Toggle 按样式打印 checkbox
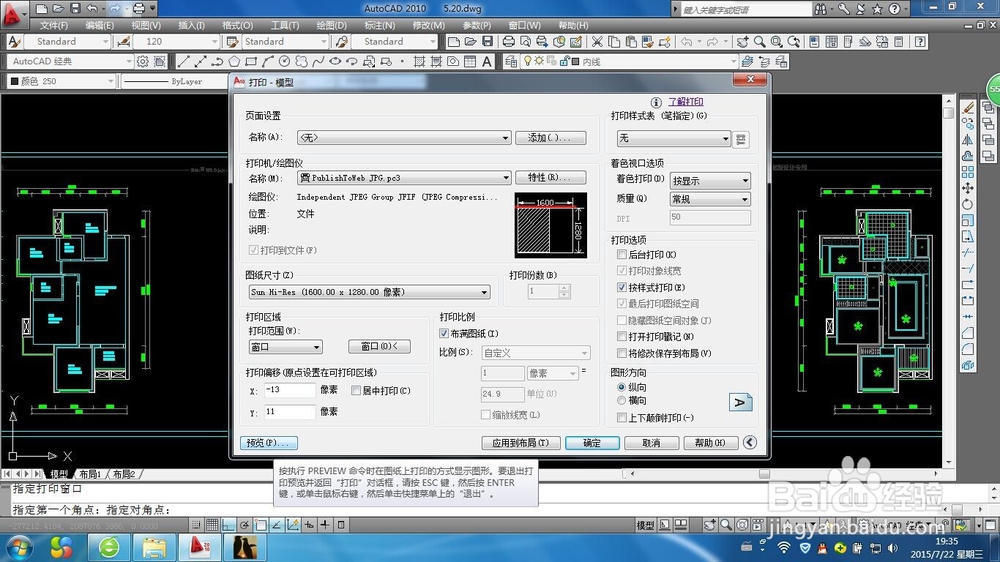This screenshot has width=1000, height=562. [622, 287]
